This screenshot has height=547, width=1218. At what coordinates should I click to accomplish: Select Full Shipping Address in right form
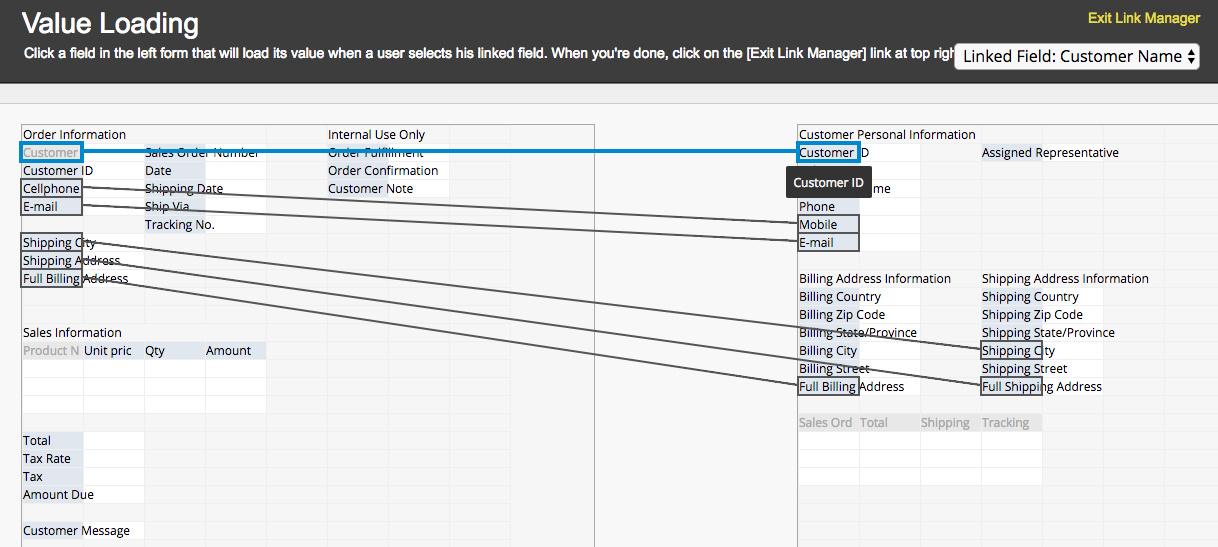[1011, 387]
